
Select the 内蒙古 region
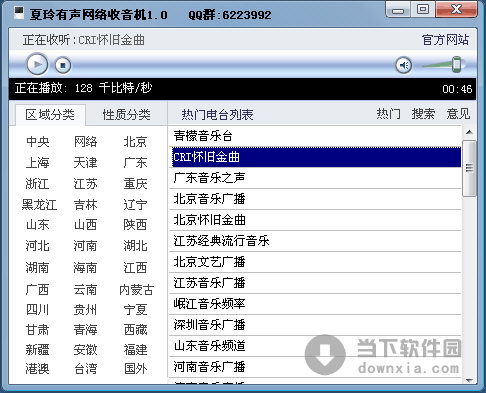click(136, 289)
